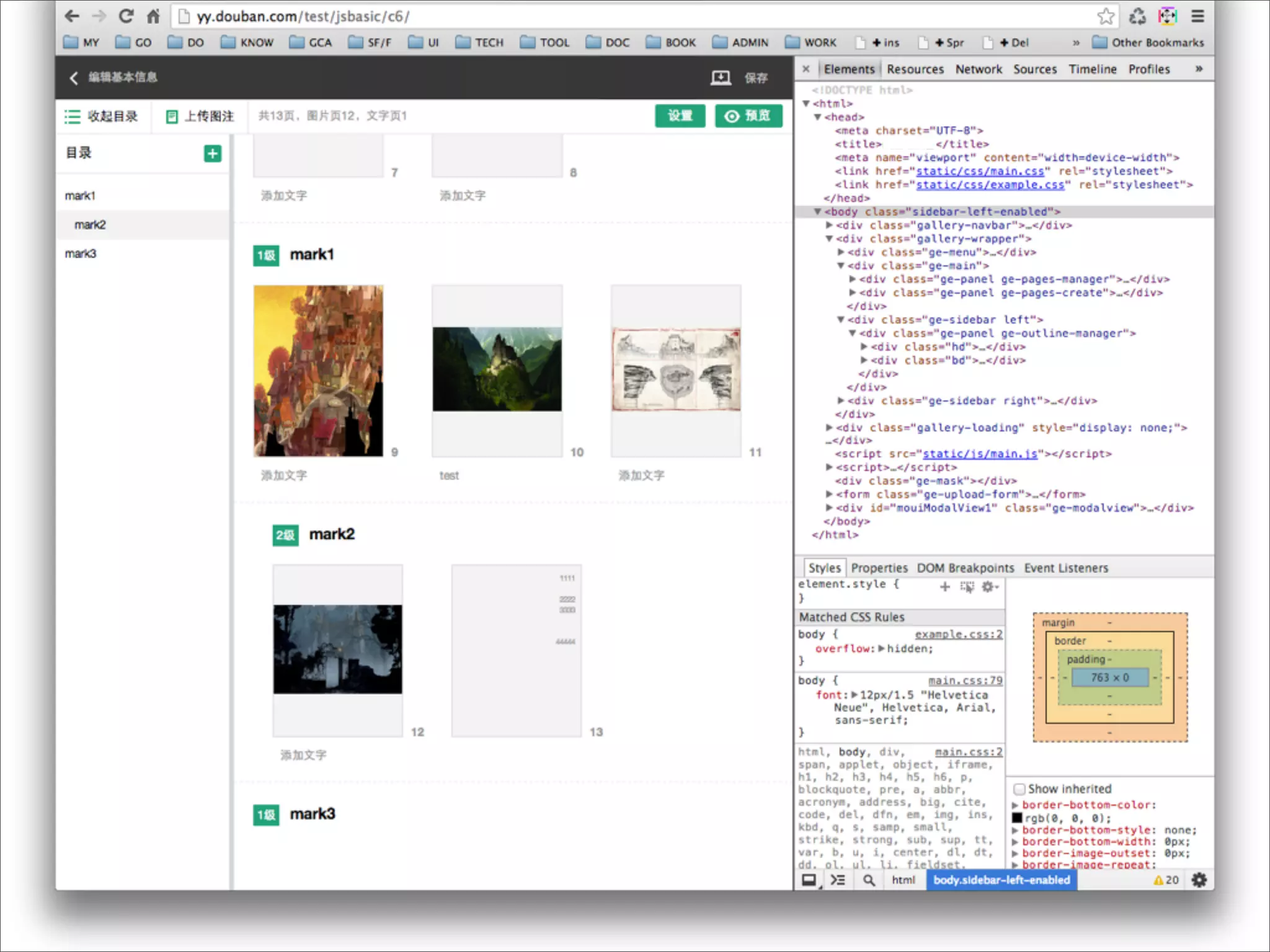This screenshot has width=1270, height=952.
Task: Toggle element state icon in Styles pane
Action: point(967,586)
